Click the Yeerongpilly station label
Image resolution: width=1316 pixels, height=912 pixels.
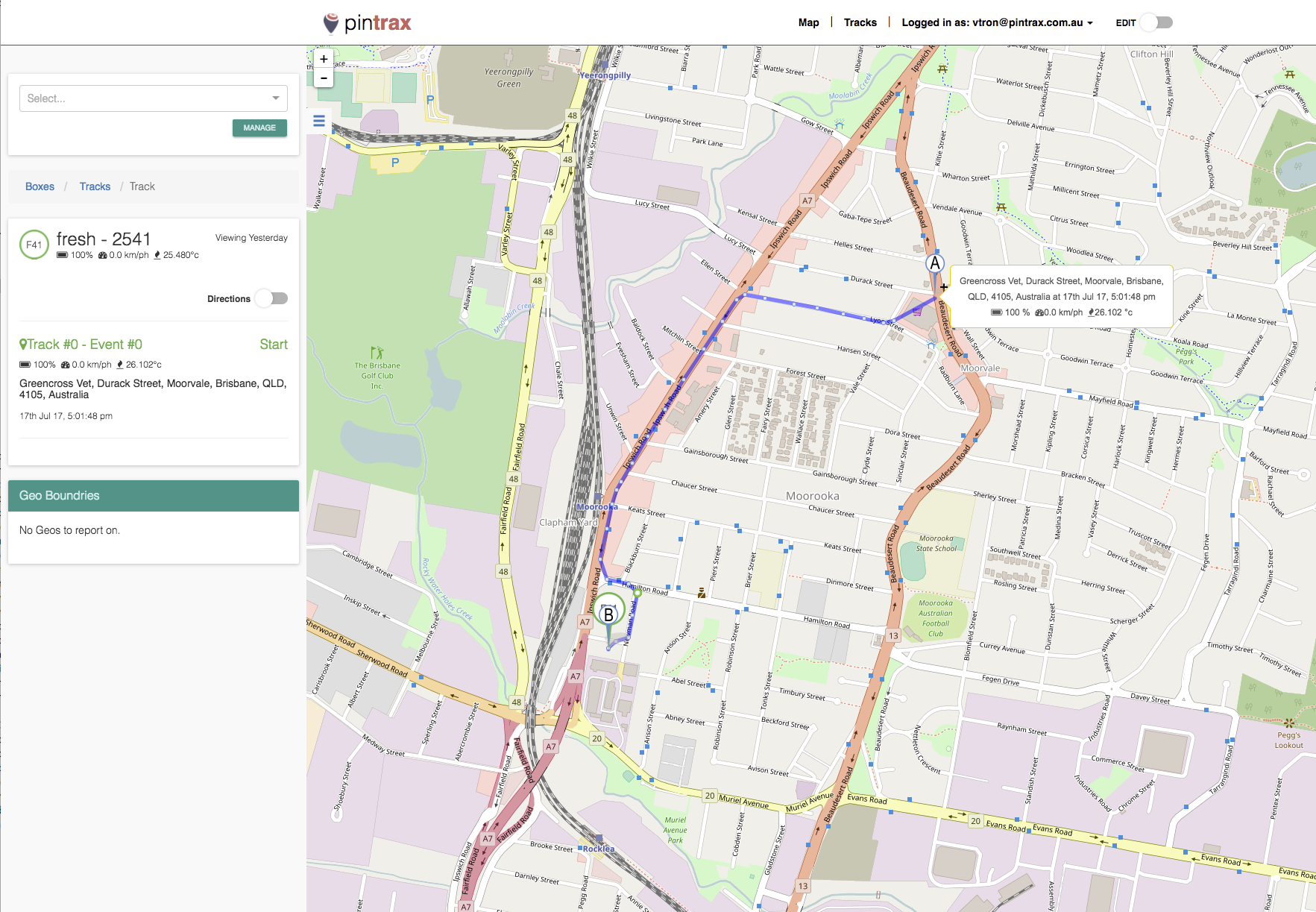[x=605, y=75]
